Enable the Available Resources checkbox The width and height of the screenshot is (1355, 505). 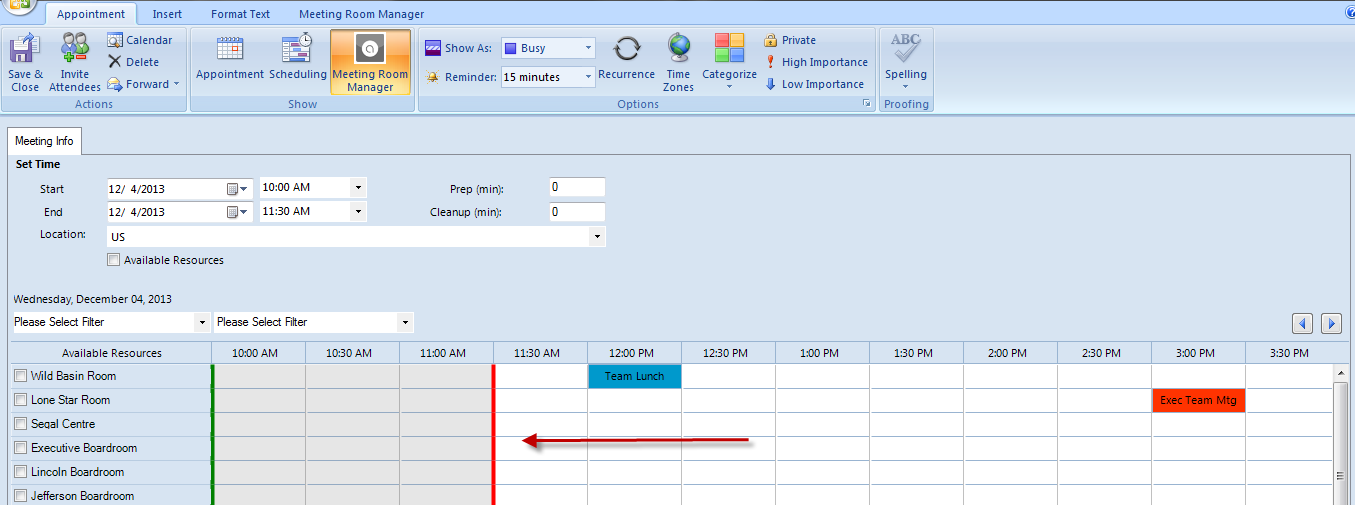(x=114, y=260)
